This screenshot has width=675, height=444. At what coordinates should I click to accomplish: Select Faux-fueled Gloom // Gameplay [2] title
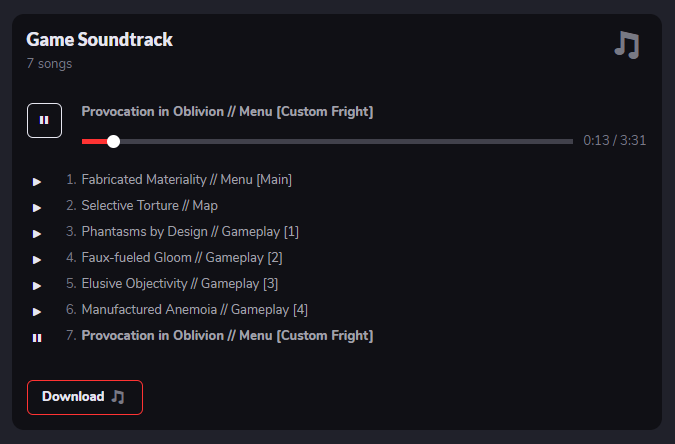click(x=182, y=258)
